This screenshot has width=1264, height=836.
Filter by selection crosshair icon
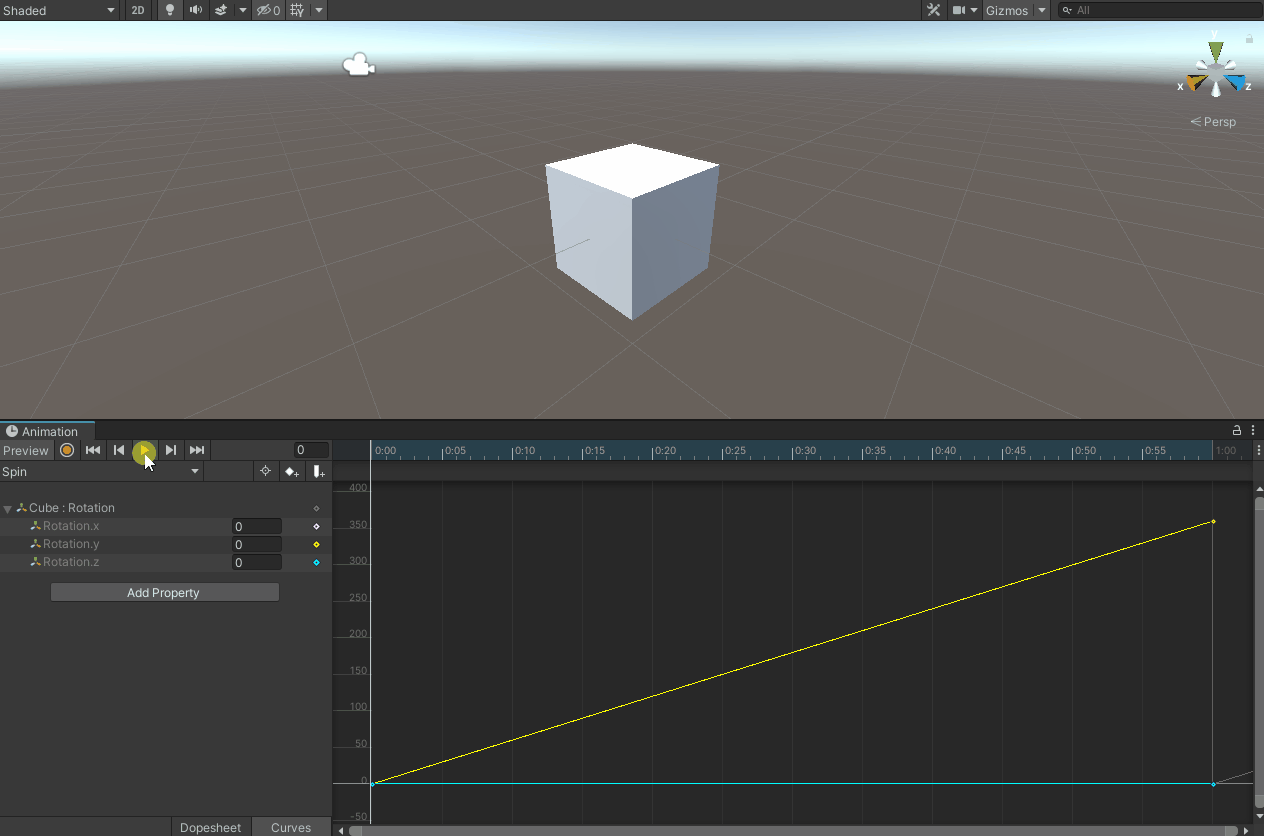(265, 472)
